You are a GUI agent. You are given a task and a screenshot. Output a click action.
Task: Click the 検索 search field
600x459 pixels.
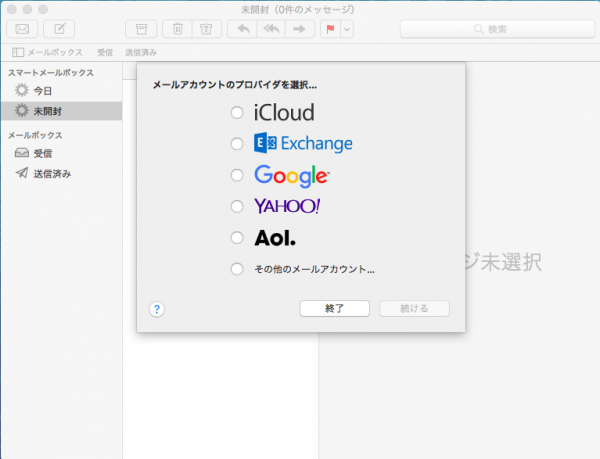pos(497,29)
